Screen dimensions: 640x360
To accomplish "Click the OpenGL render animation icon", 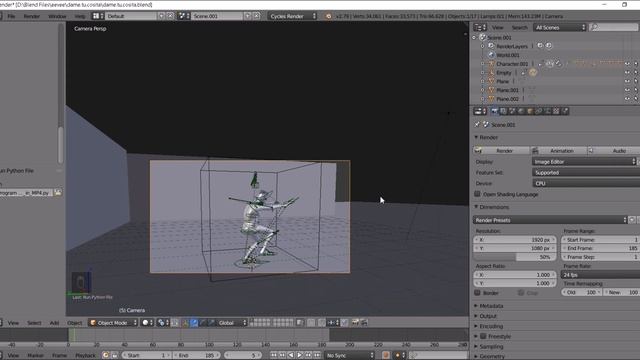I will point(364,323).
